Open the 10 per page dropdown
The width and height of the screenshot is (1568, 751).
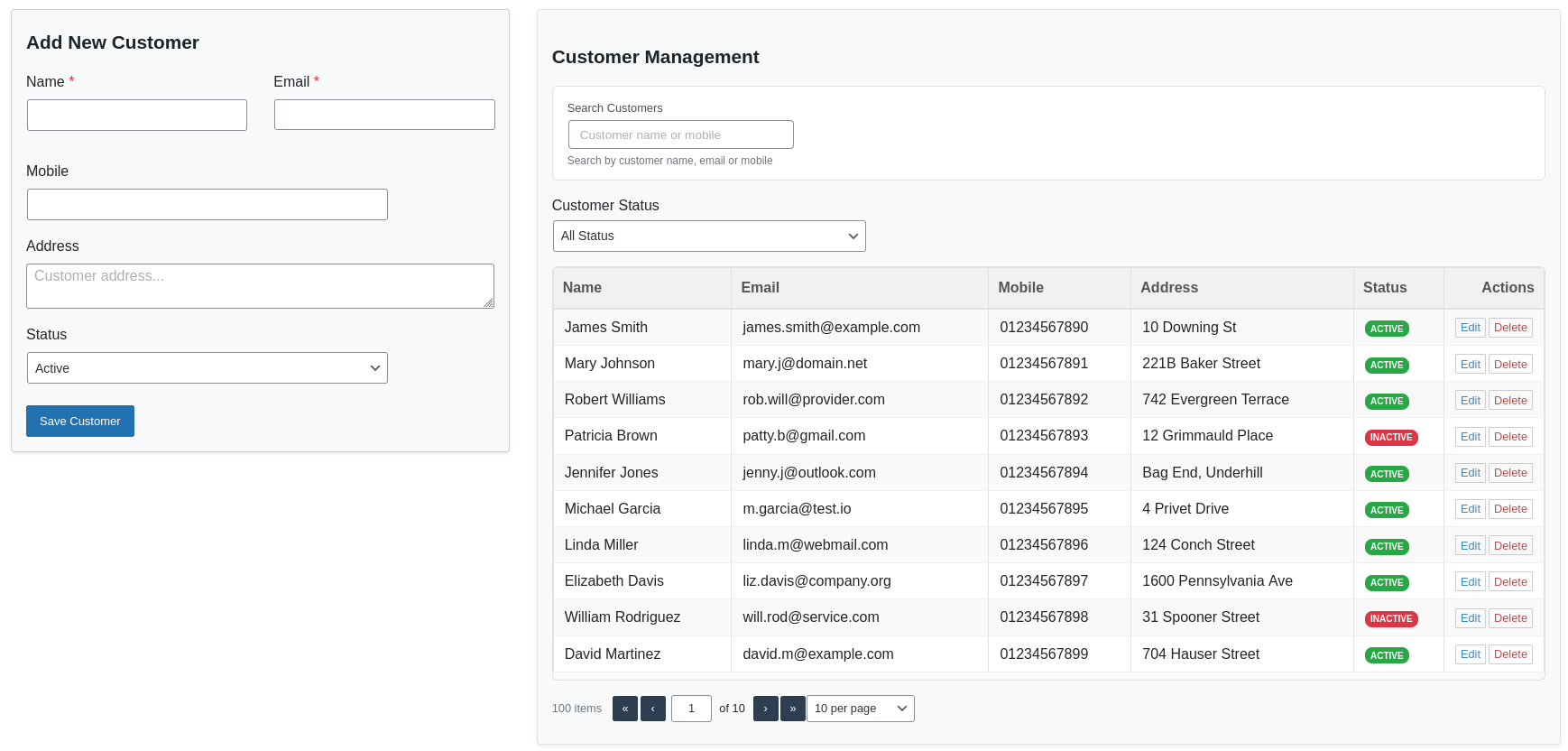tap(860, 709)
